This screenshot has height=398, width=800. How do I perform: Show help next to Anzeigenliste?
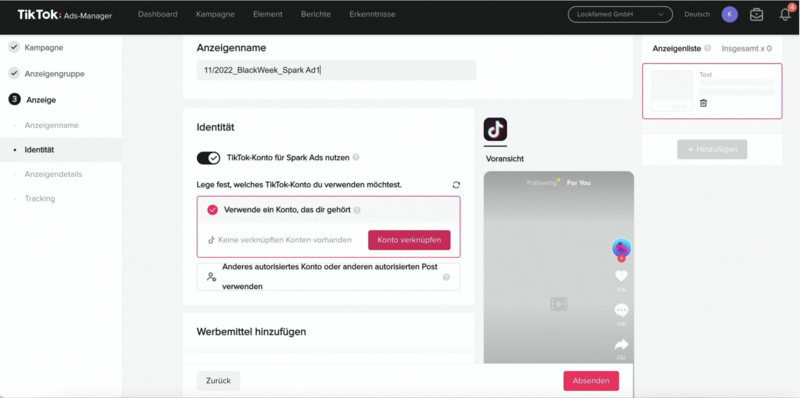tap(707, 48)
